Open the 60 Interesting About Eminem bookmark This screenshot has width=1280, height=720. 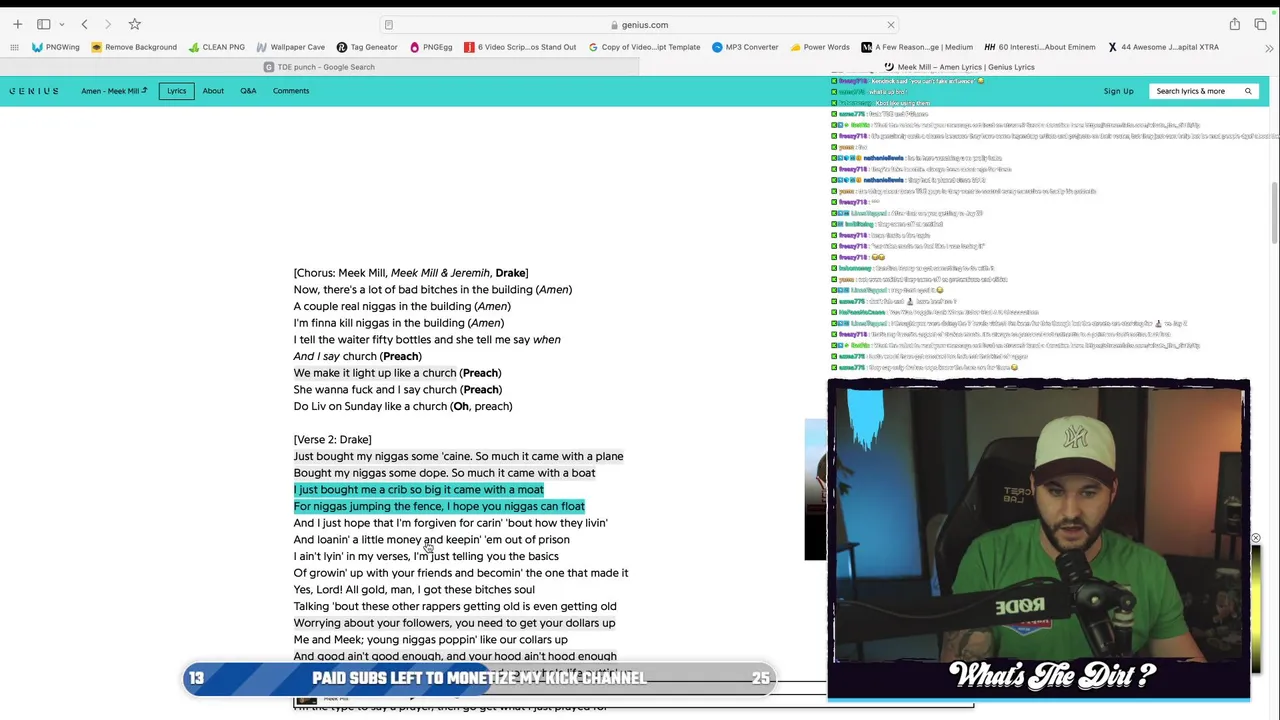(1040, 47)
